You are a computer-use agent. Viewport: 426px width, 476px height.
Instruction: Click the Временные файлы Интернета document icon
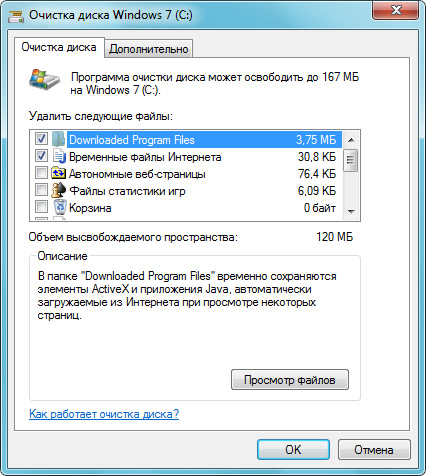[x=59, y=156]
